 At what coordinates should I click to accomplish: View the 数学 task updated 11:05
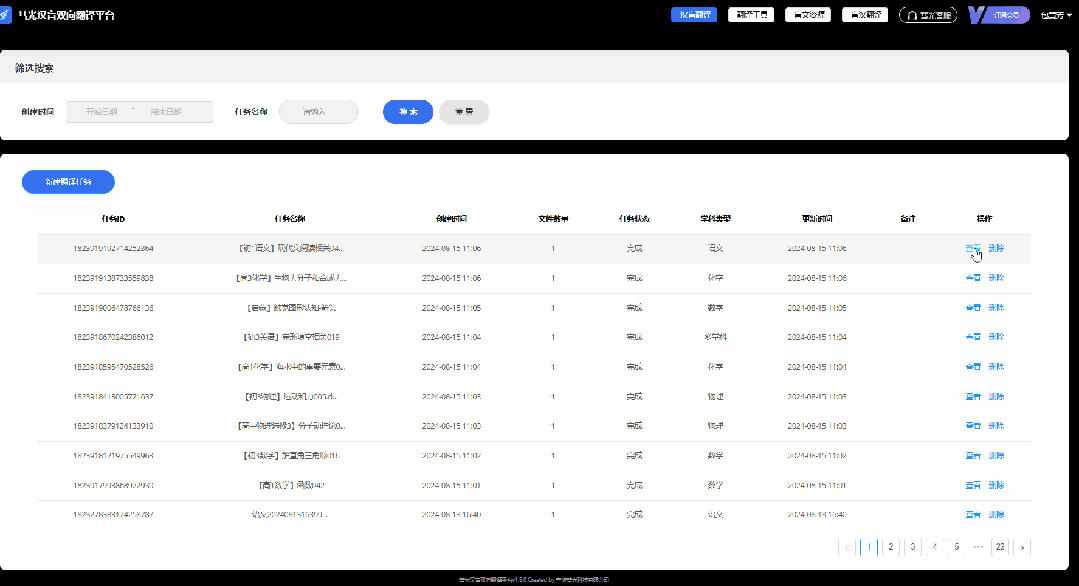(x=972, y=307)
